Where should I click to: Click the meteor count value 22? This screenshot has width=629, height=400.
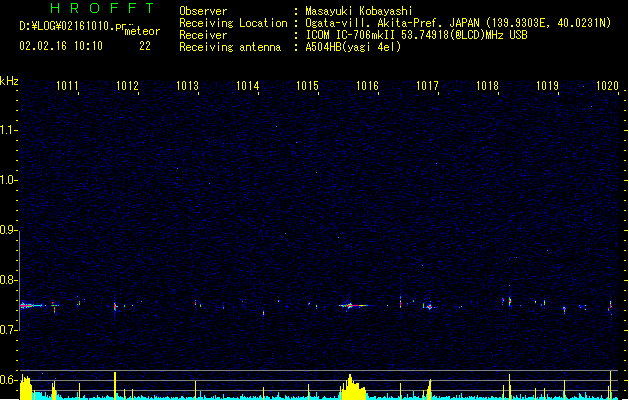pos(145,46)
